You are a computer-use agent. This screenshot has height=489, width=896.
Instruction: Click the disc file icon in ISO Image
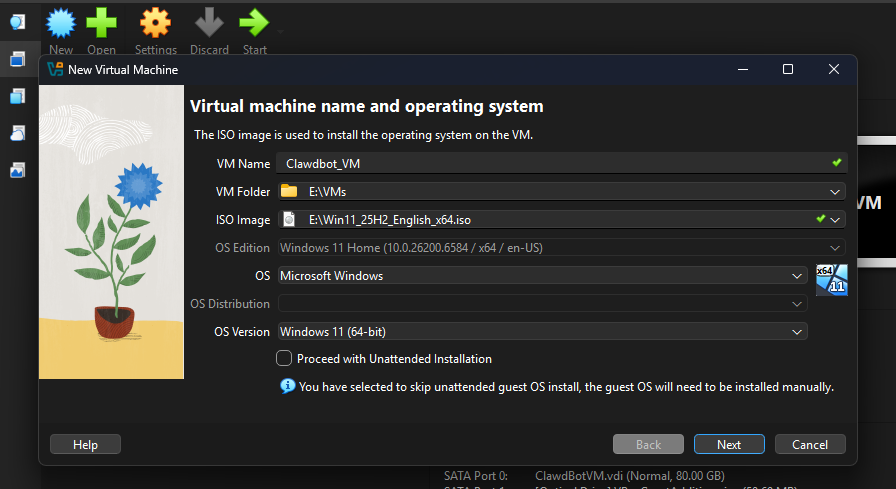[x=289, y=219]
